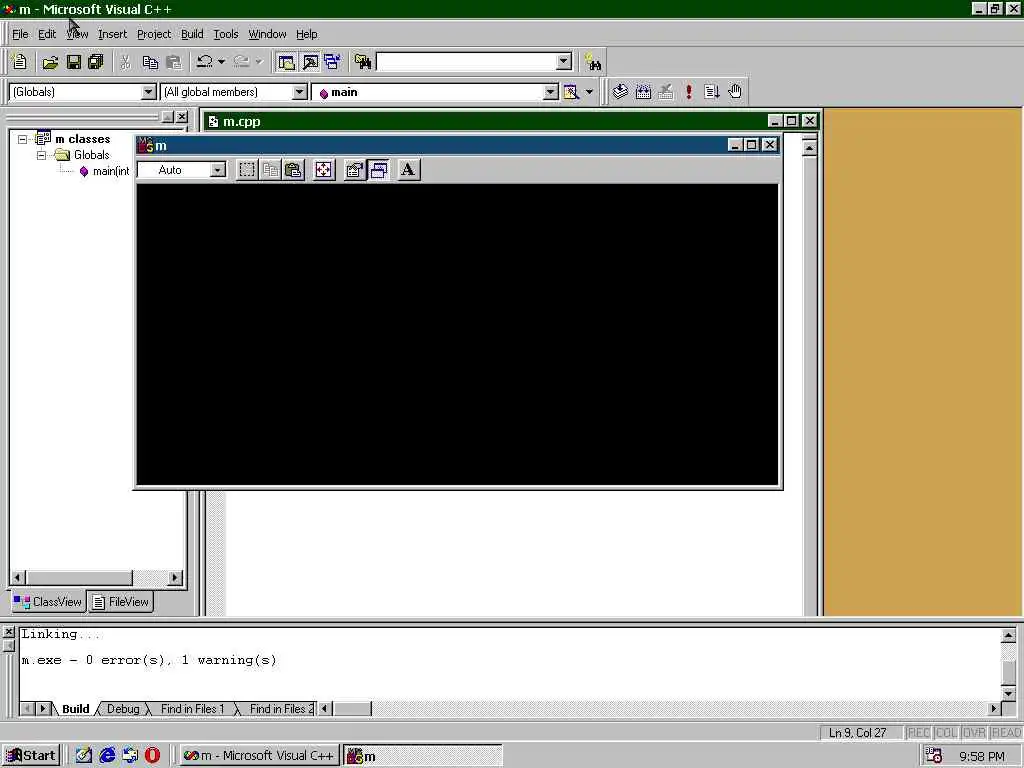Screen dimensions: 1024x768
Task: Open the Window menu
Action: click(267, 34)
